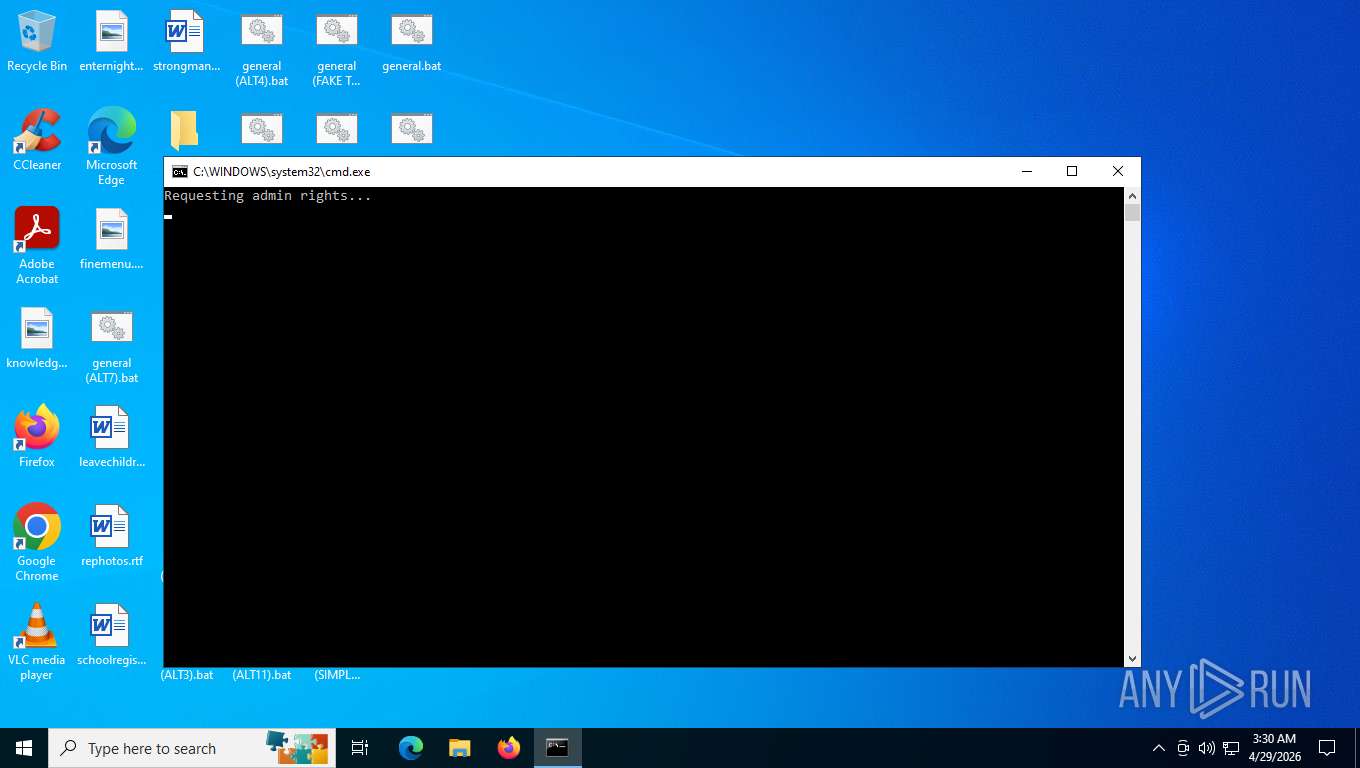Click the Type here to search box
This screenshot has height=768, width=1360.
(193, 748)
